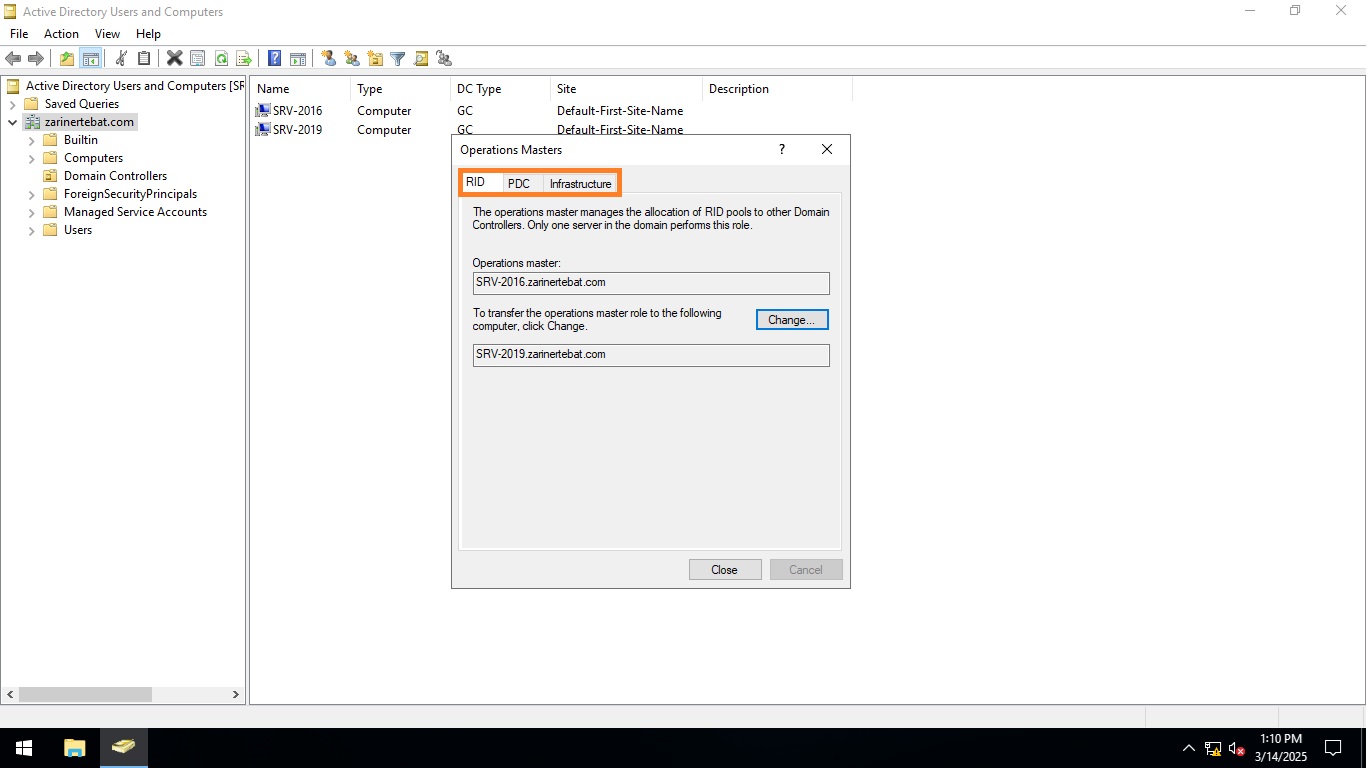
Task: Click the Change... button
Action: [x=792, y=320]
